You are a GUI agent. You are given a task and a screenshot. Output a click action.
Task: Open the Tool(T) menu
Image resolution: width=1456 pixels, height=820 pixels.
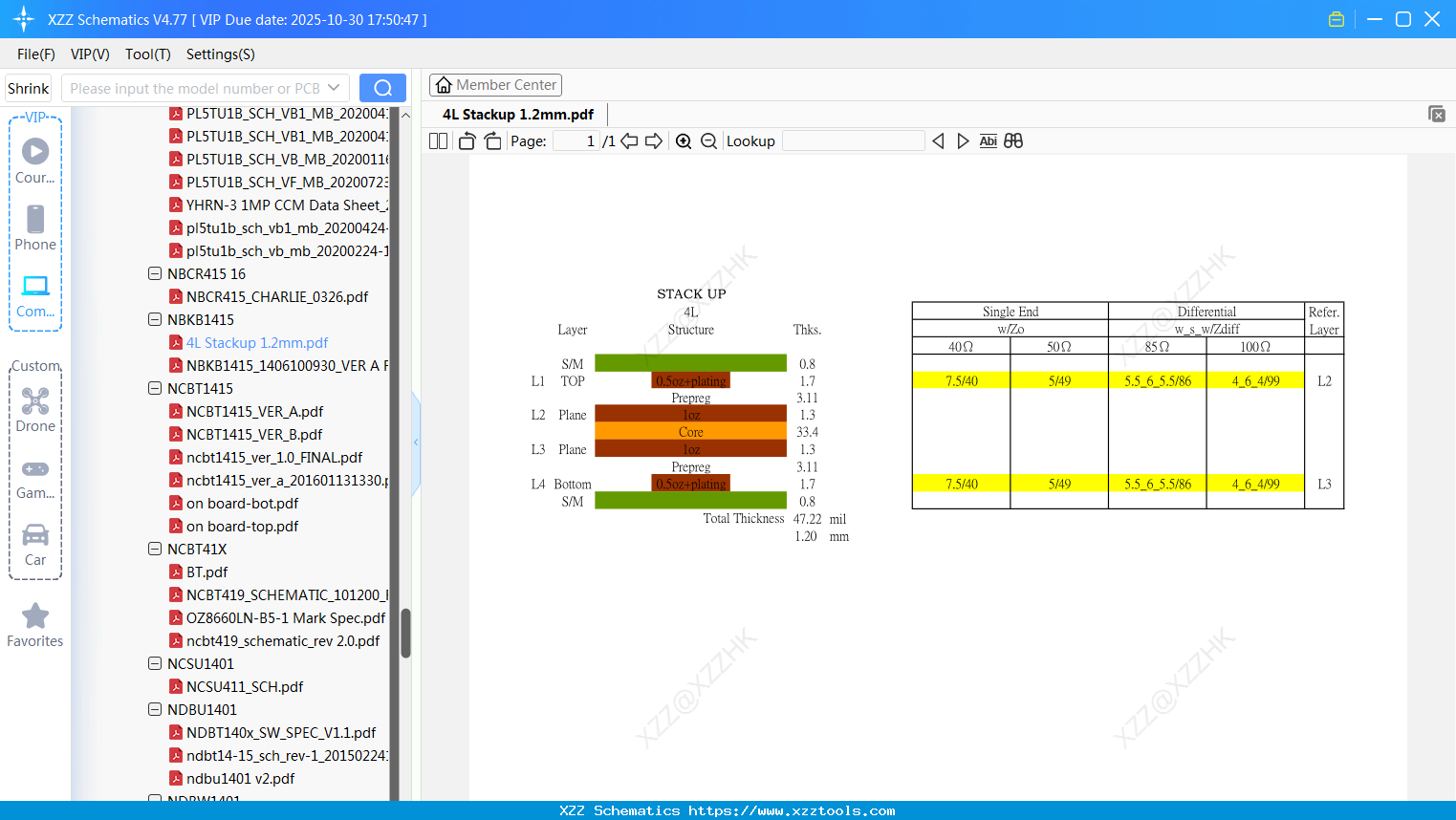point(148,54)
